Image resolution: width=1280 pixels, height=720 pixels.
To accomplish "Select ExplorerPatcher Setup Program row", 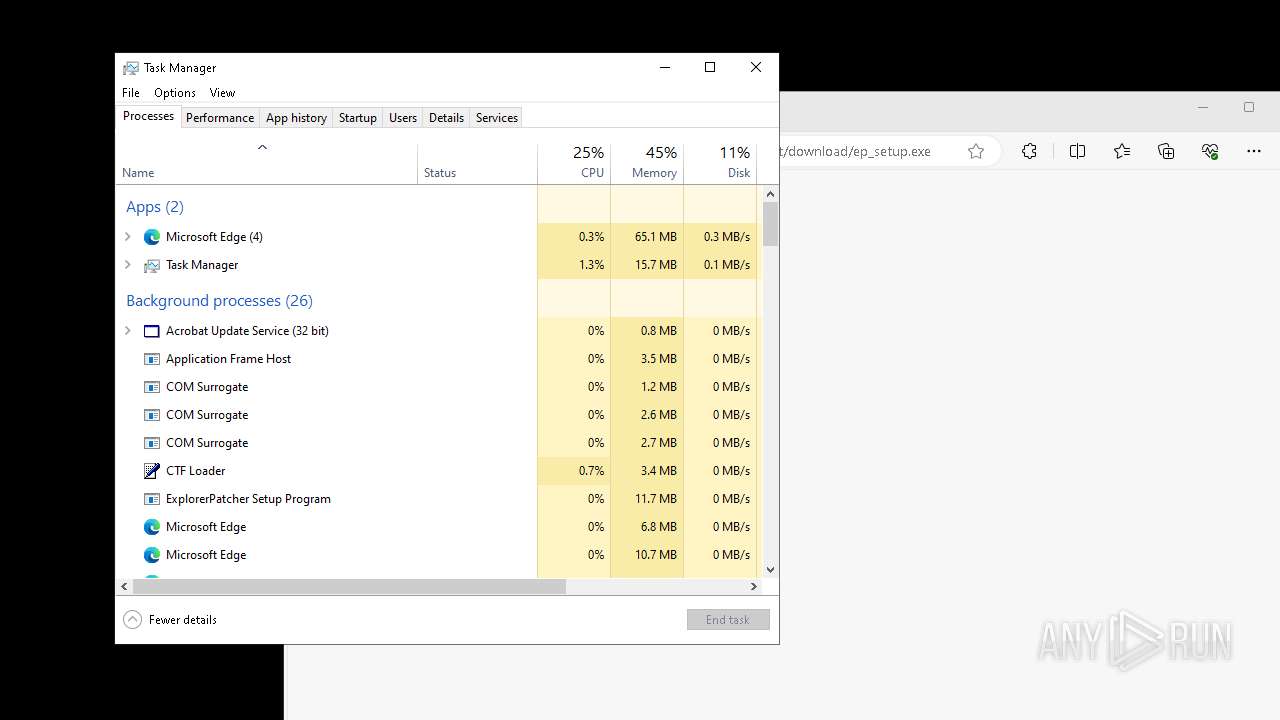I will [x=437, y=499].
